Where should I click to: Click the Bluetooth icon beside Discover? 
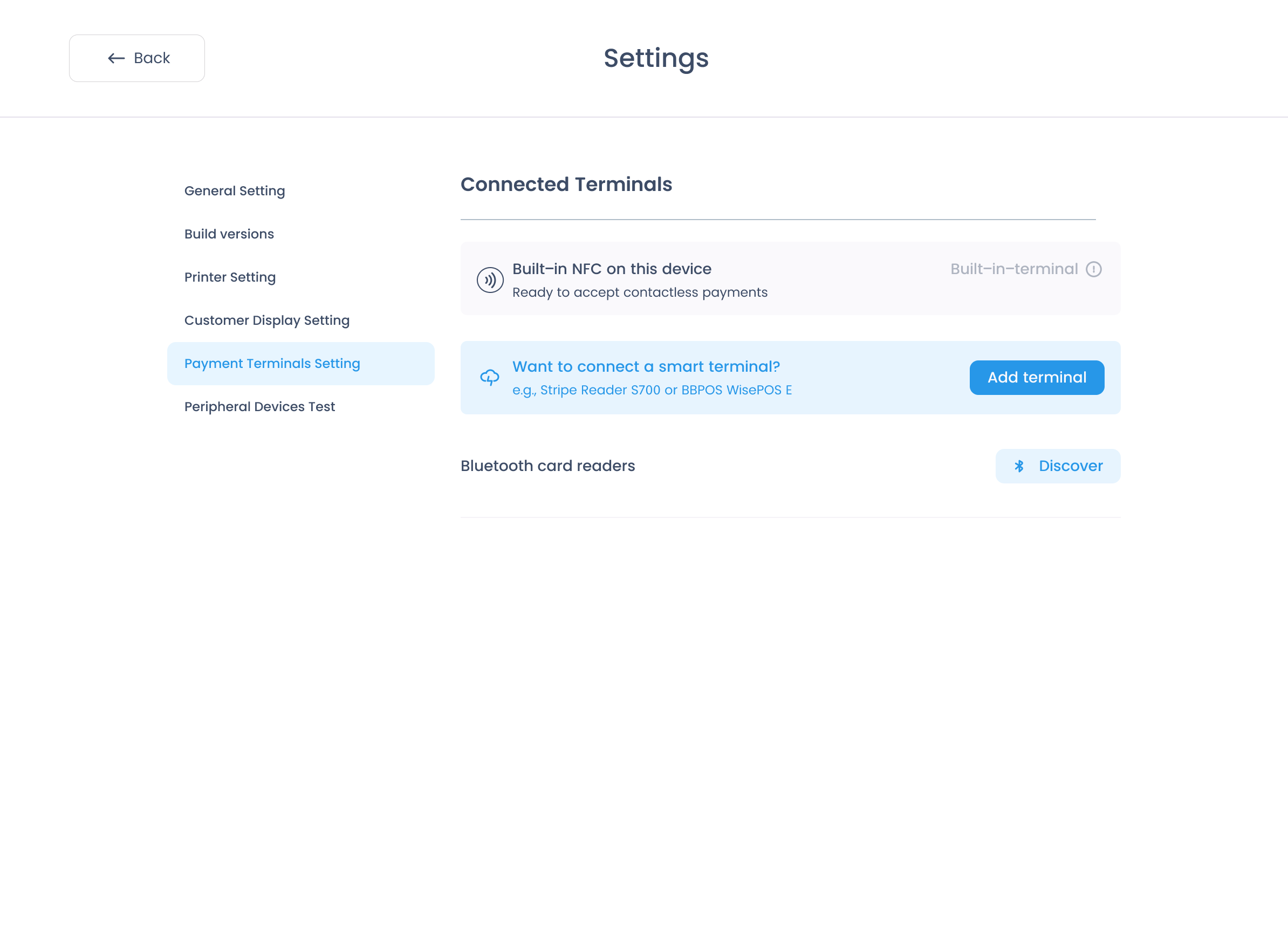point(1019,466)
